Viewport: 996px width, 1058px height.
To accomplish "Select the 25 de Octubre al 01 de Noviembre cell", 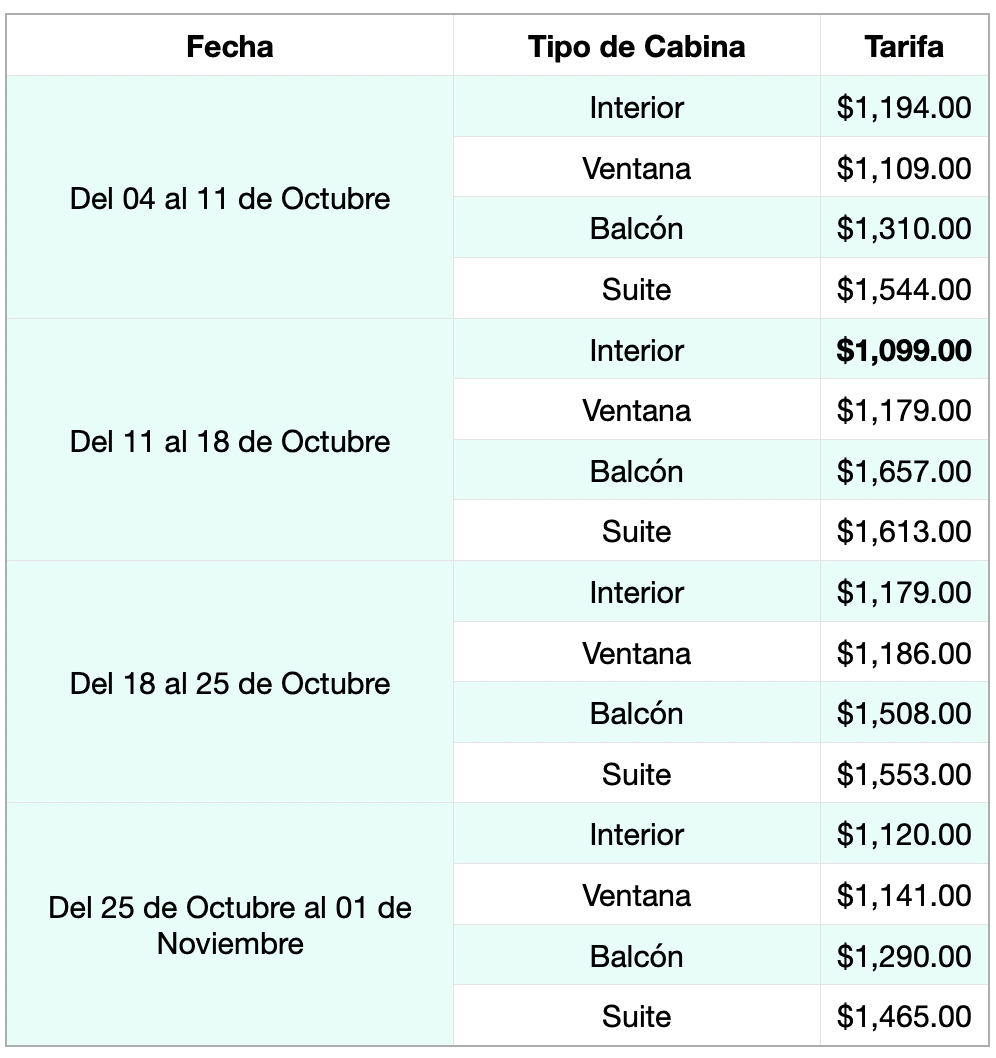I will [230, 924].
